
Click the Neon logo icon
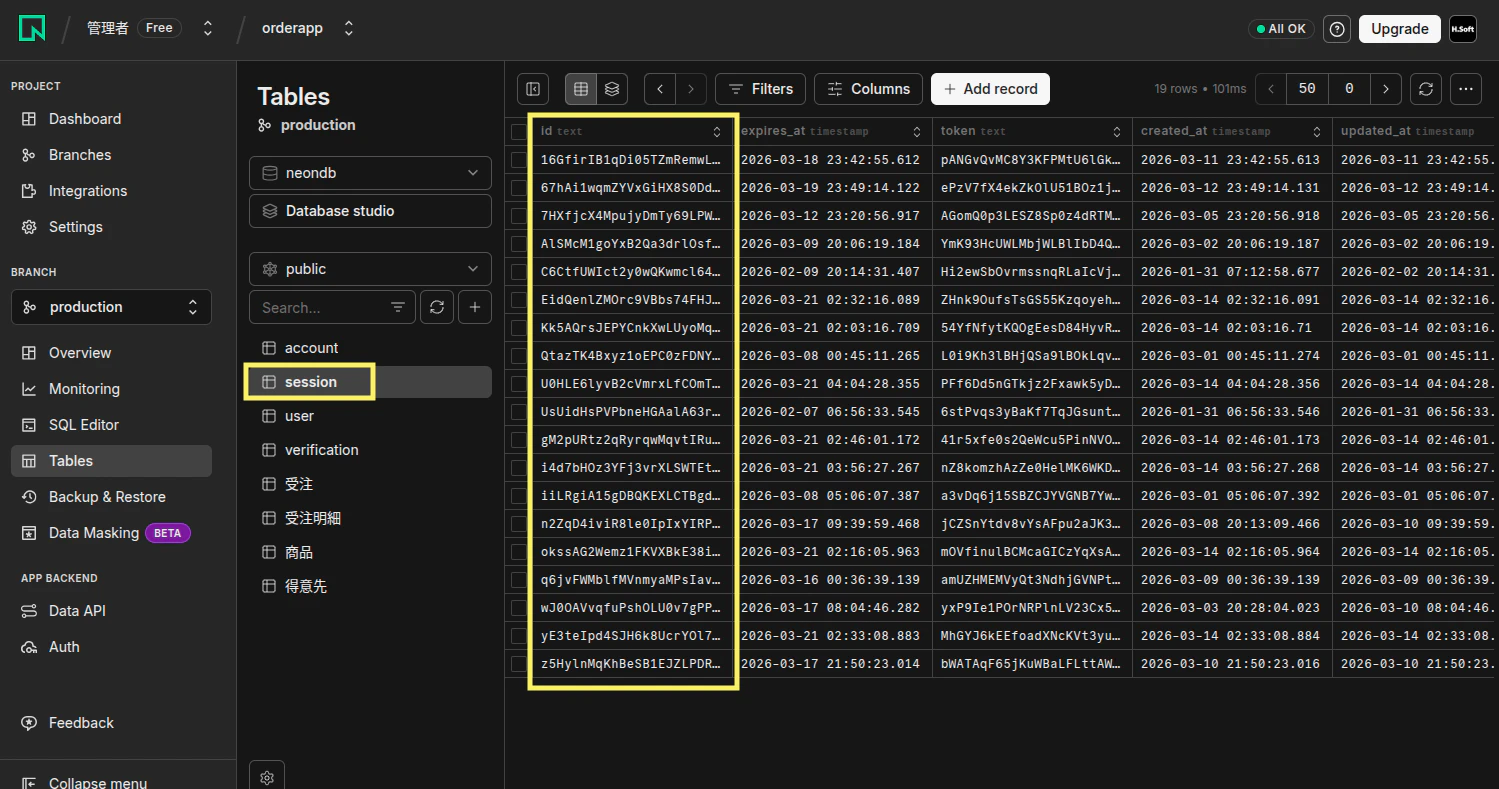[x=32, y=29]
